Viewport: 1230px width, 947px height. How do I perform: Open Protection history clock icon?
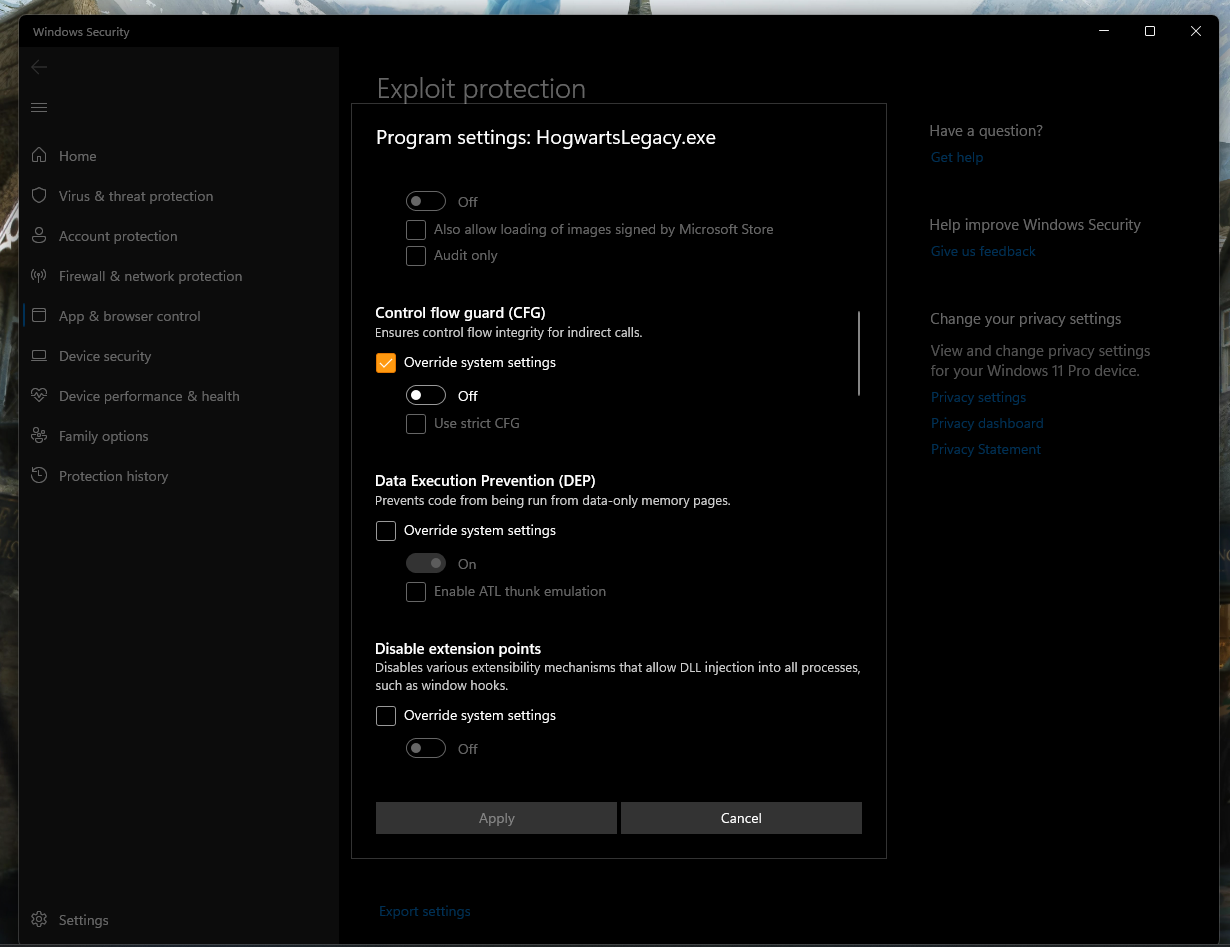click(x=39, y=476)
